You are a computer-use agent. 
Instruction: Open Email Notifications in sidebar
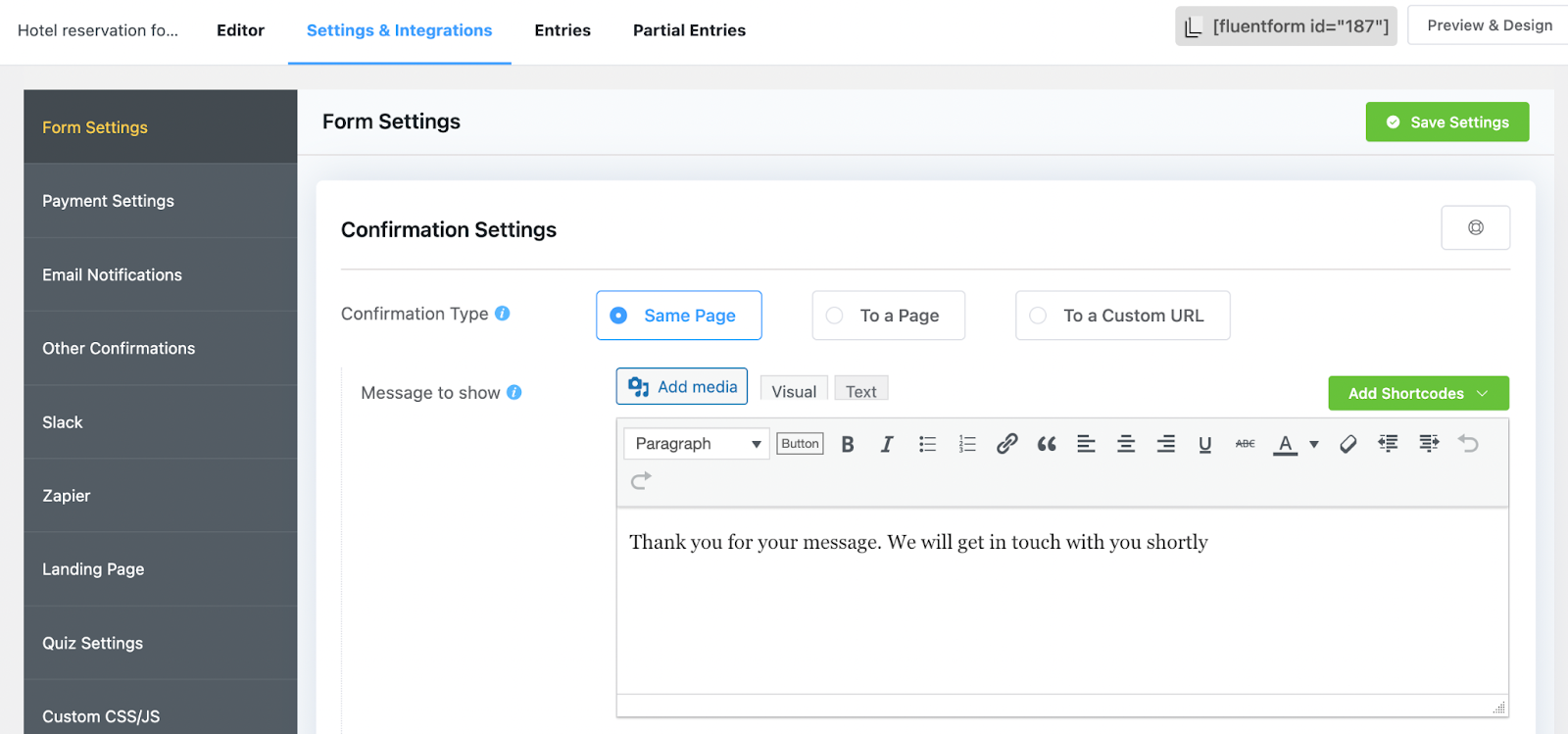tap(112, 275)
